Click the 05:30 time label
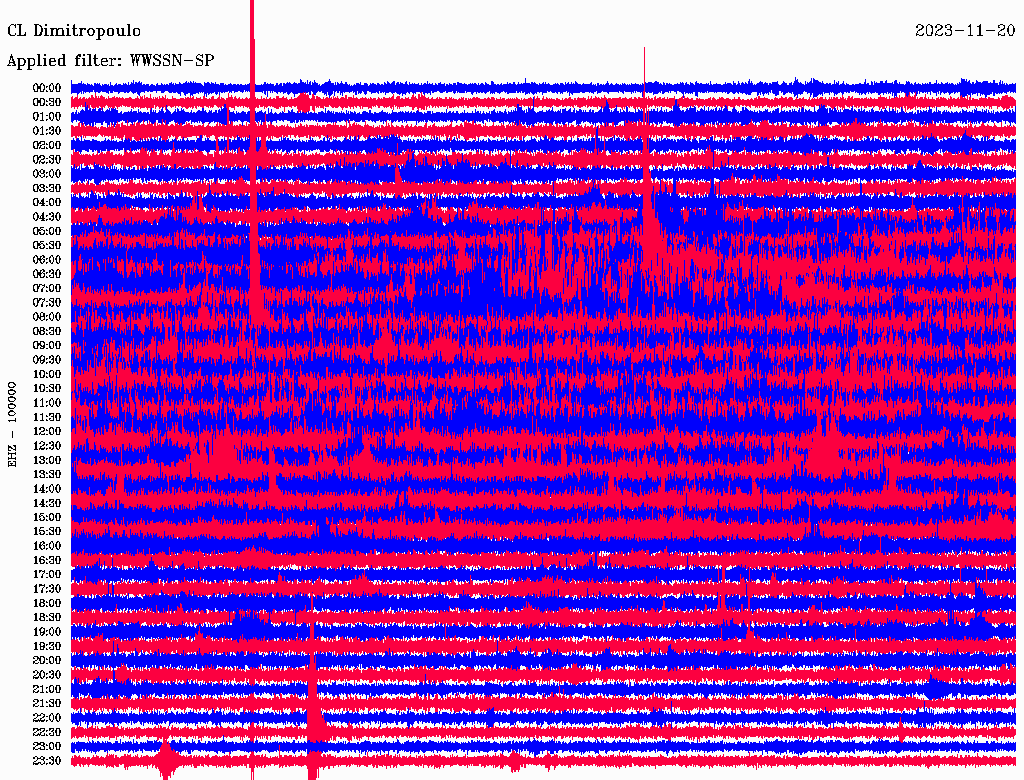Viewport: 1024px width, 780px height. click(47, 245)
